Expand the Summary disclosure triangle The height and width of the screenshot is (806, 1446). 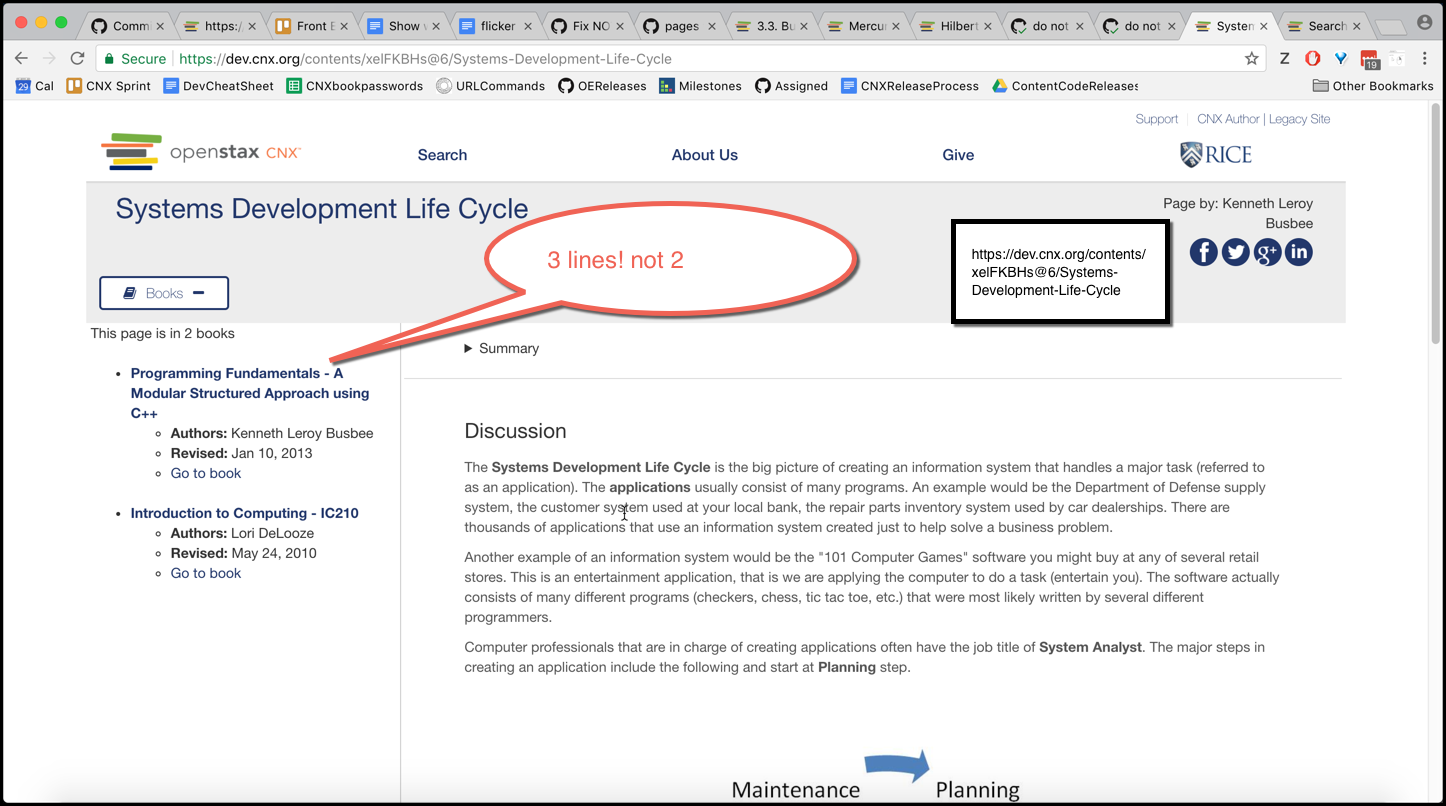pos(467,348)
